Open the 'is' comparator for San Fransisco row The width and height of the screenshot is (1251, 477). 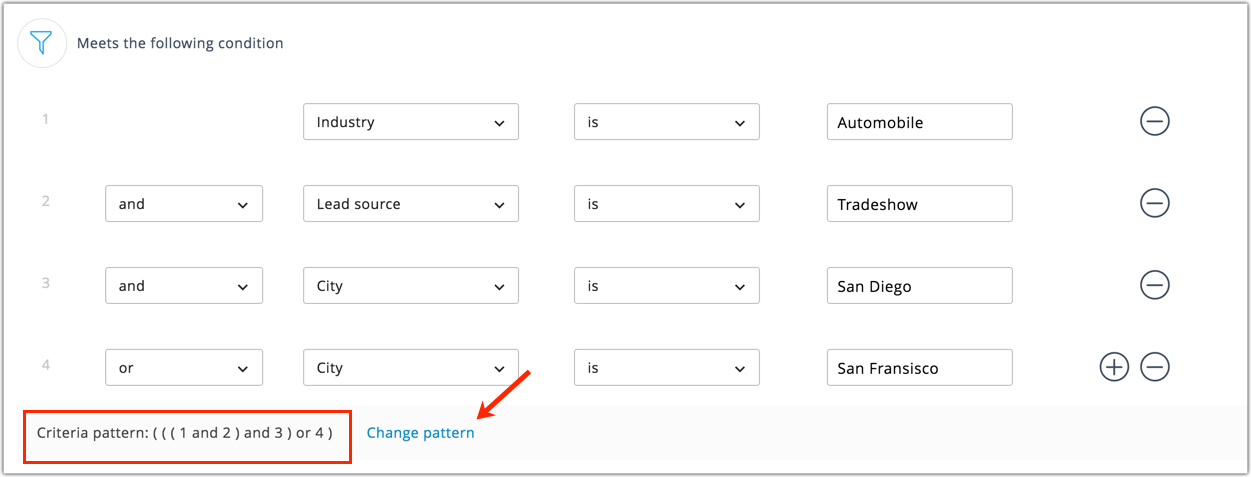666,368
